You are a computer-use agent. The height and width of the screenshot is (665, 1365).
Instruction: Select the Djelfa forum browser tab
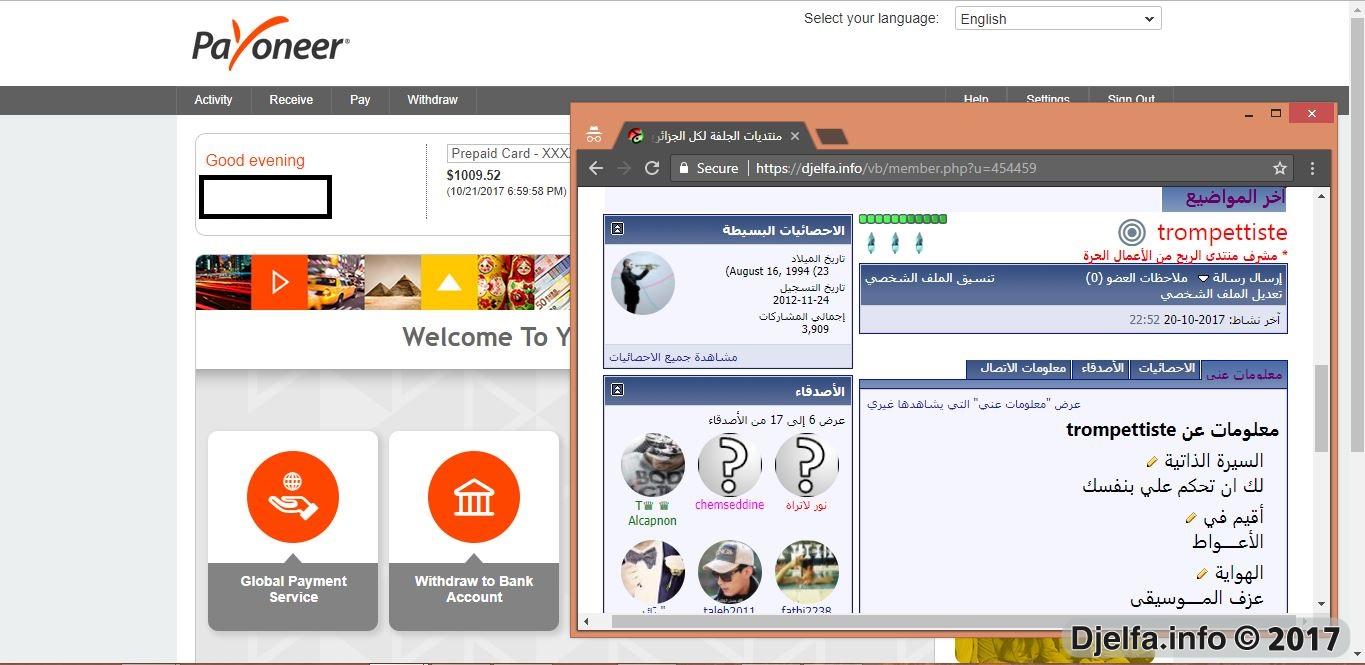(x=714, y=135)
